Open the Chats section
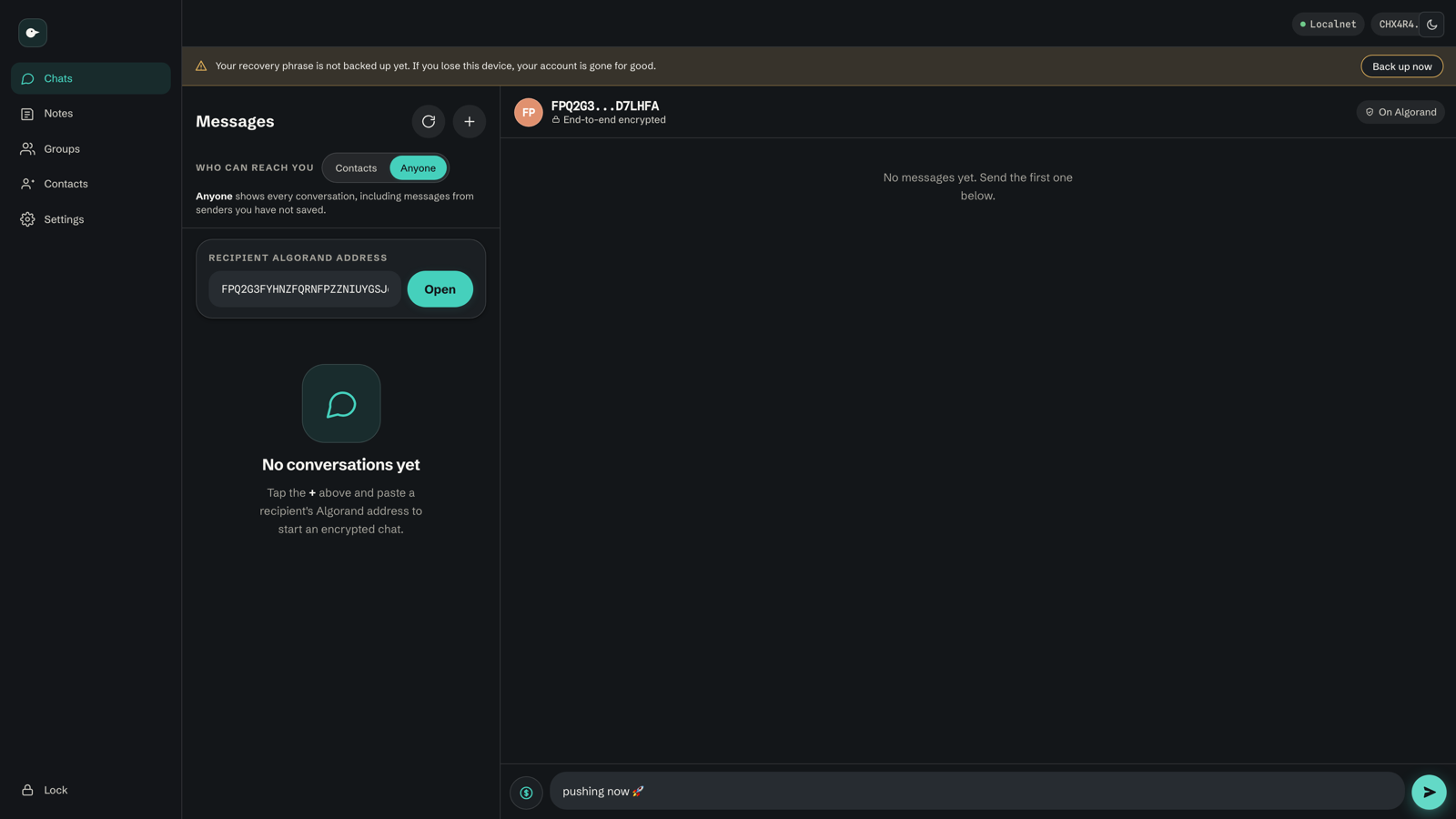 coord(91,78)
